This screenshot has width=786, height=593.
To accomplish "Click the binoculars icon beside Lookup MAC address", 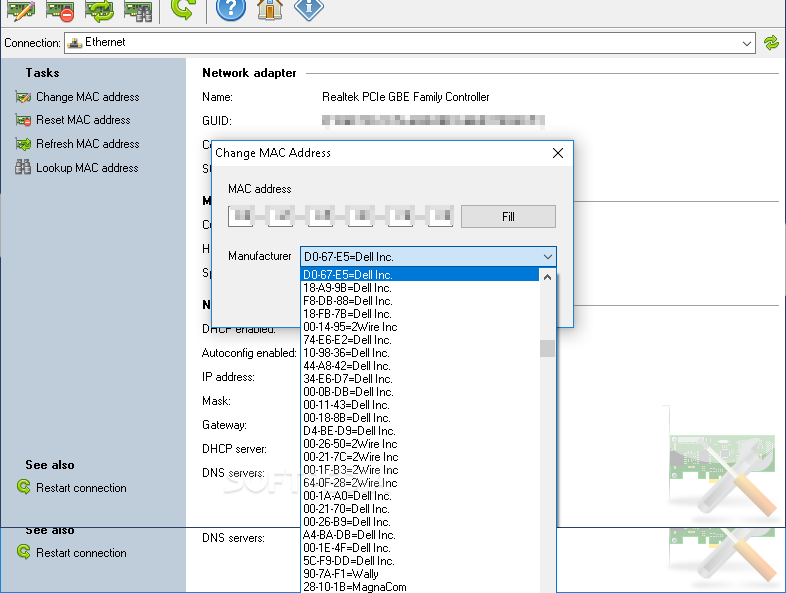I will pyautogui.click(x=23, y=167).
